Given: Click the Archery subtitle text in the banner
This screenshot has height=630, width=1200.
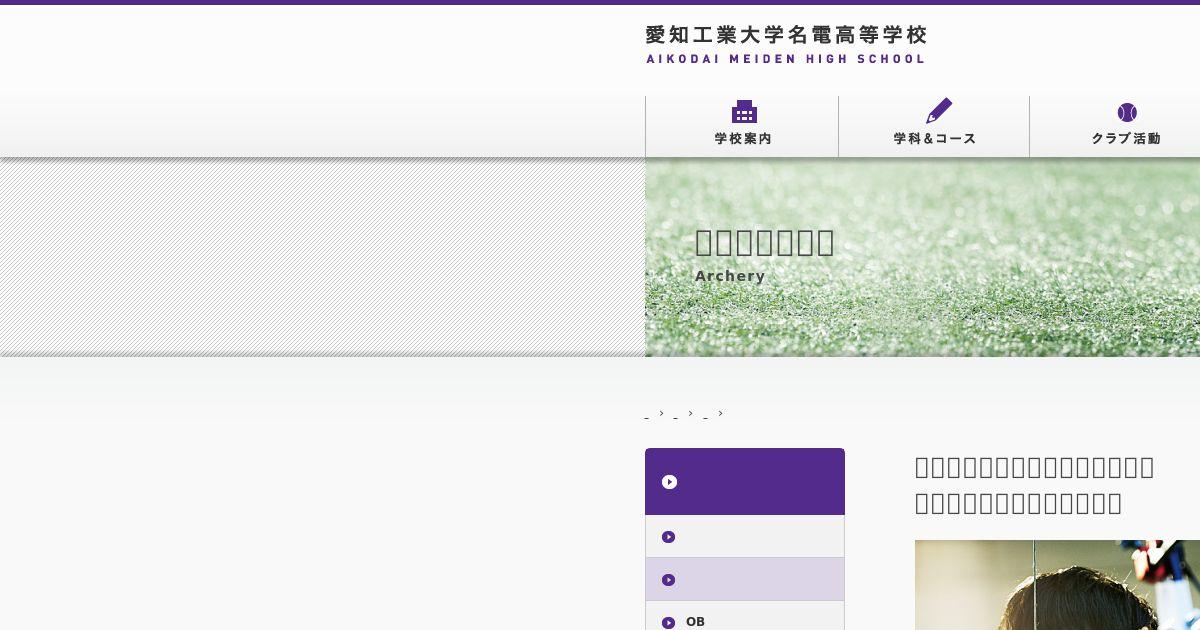Looking at the screenshot, I should pos(730,276).
